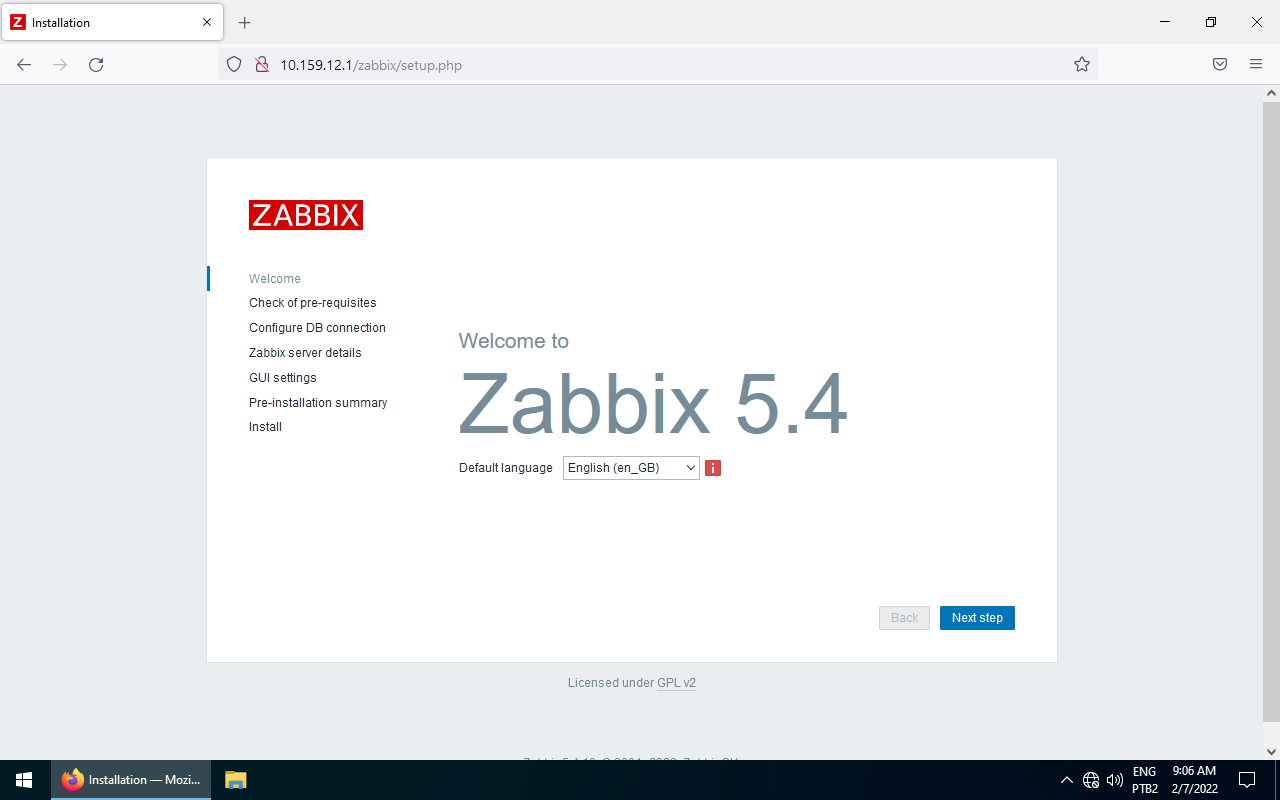Launch File Explorer from the taskbar
Viewport: 1280px width, 800px height.
(235, 779)
